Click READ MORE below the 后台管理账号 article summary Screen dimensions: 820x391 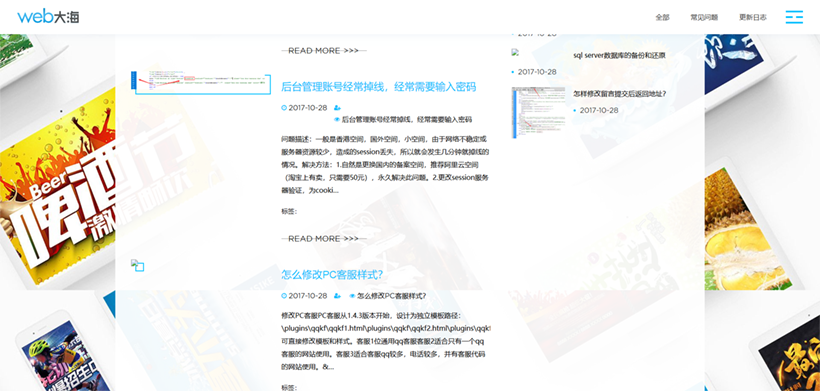tap(324, 238)
